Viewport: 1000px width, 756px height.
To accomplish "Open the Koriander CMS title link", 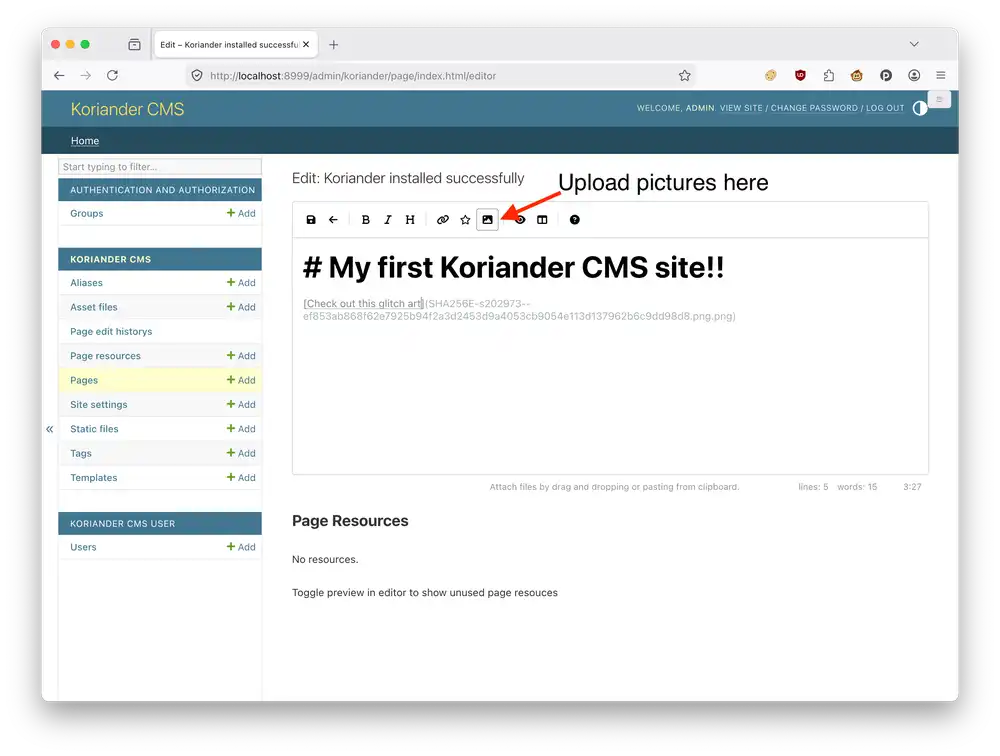I will tap(127, 109).
